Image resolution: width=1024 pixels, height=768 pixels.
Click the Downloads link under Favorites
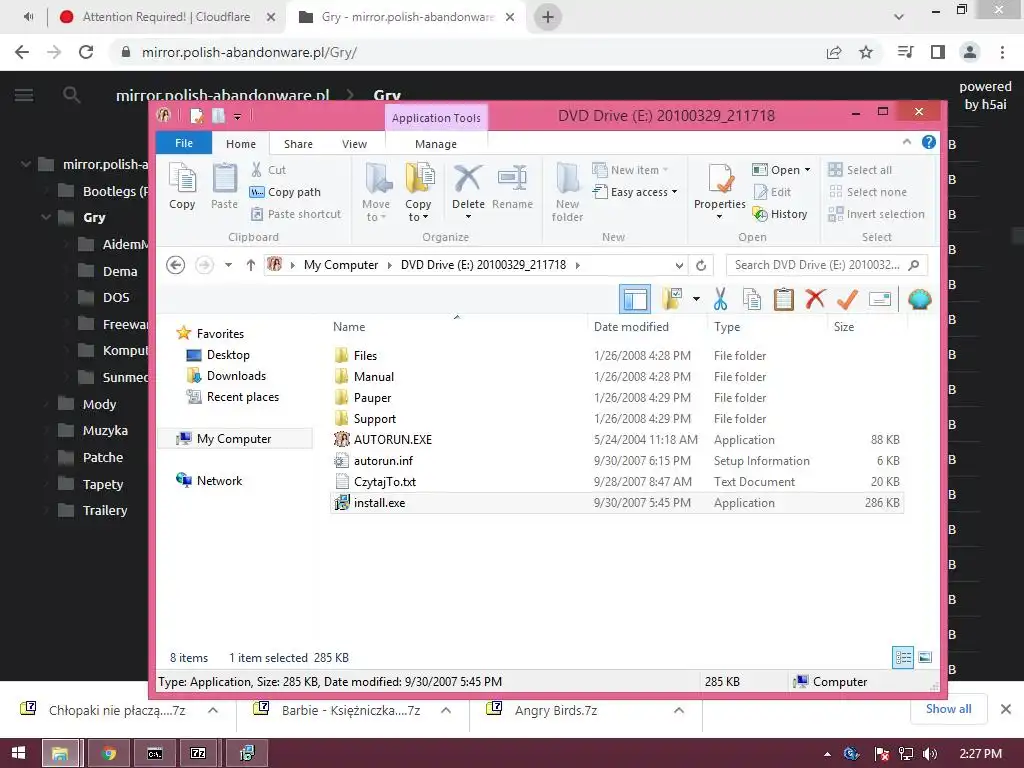coord(236,376)
